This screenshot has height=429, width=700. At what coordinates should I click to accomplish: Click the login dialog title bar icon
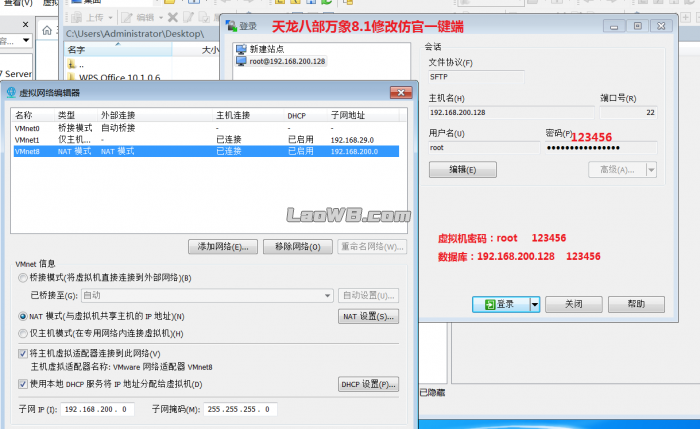tap(231, 26)
